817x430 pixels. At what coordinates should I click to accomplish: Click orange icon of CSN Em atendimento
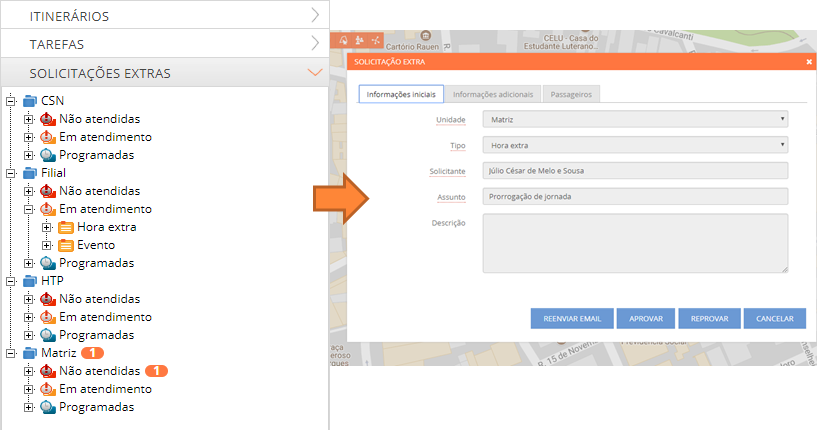[48, 137]
